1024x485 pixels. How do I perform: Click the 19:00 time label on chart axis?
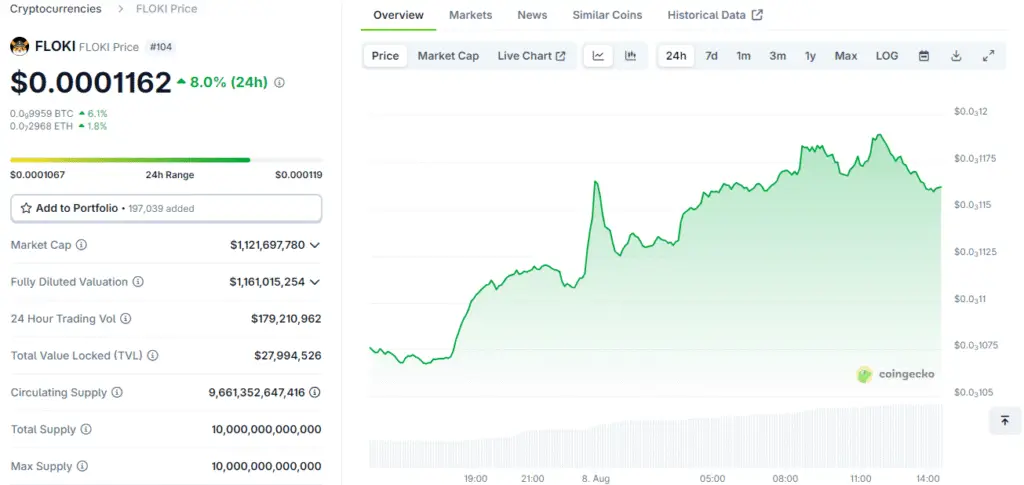click(x=475, y=478)
